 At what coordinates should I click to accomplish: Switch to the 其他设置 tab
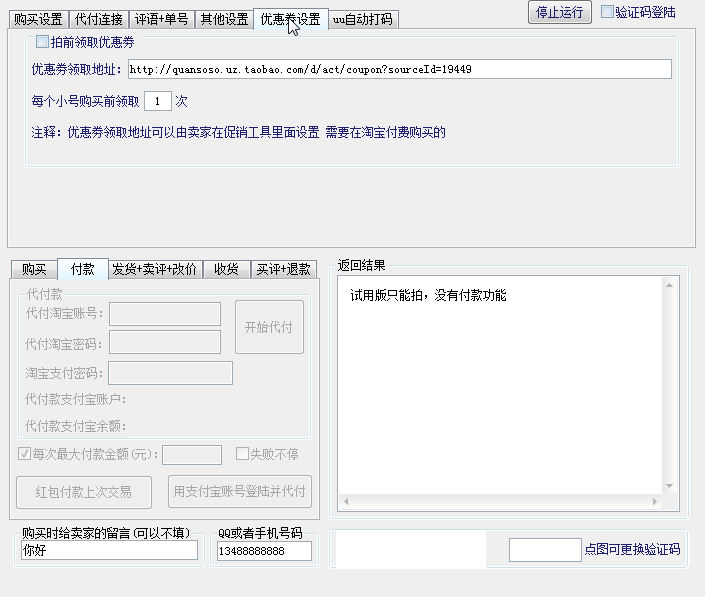pos(224,19)
